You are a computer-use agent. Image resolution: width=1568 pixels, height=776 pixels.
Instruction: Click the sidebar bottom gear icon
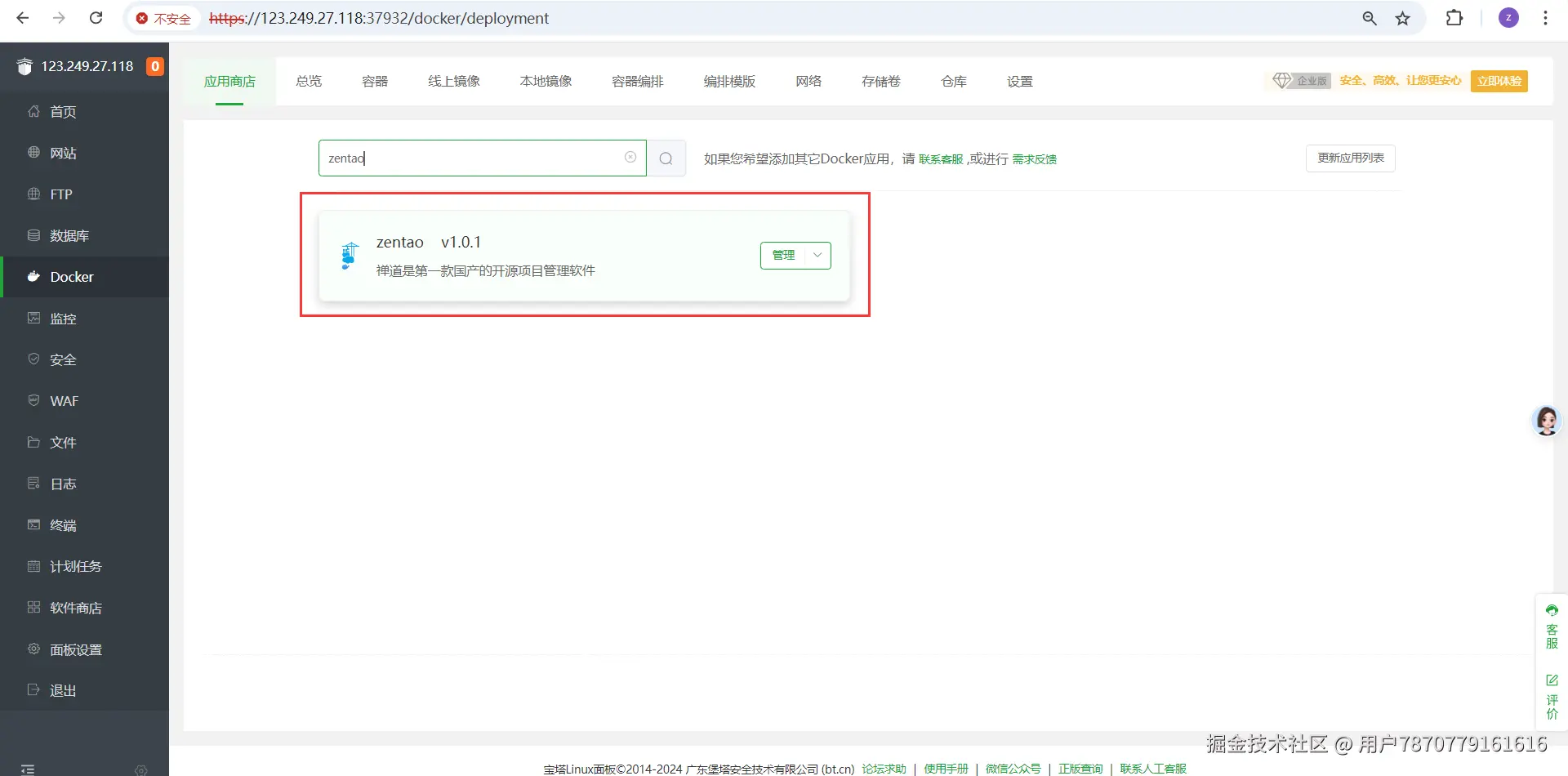tap(141, 769)
